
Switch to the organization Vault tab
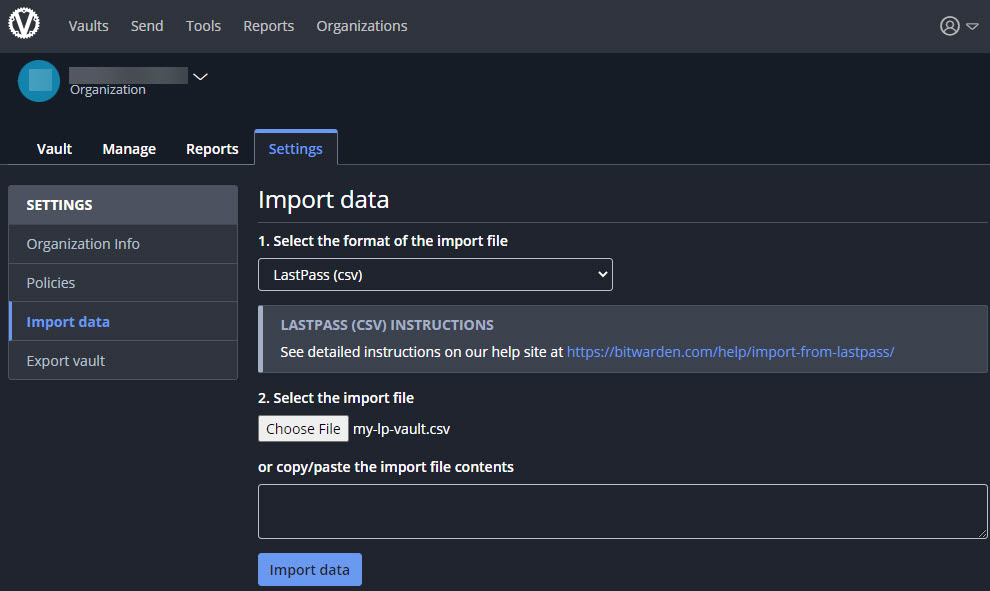pos(54,149)
